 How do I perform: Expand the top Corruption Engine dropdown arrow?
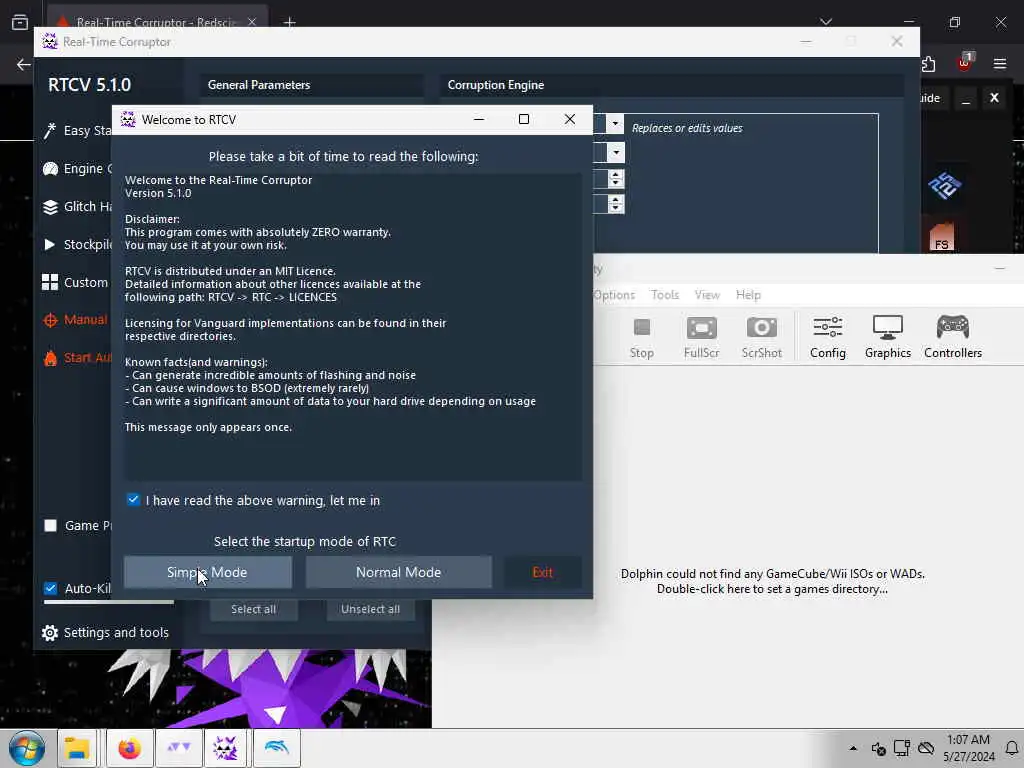coord(615,123)
